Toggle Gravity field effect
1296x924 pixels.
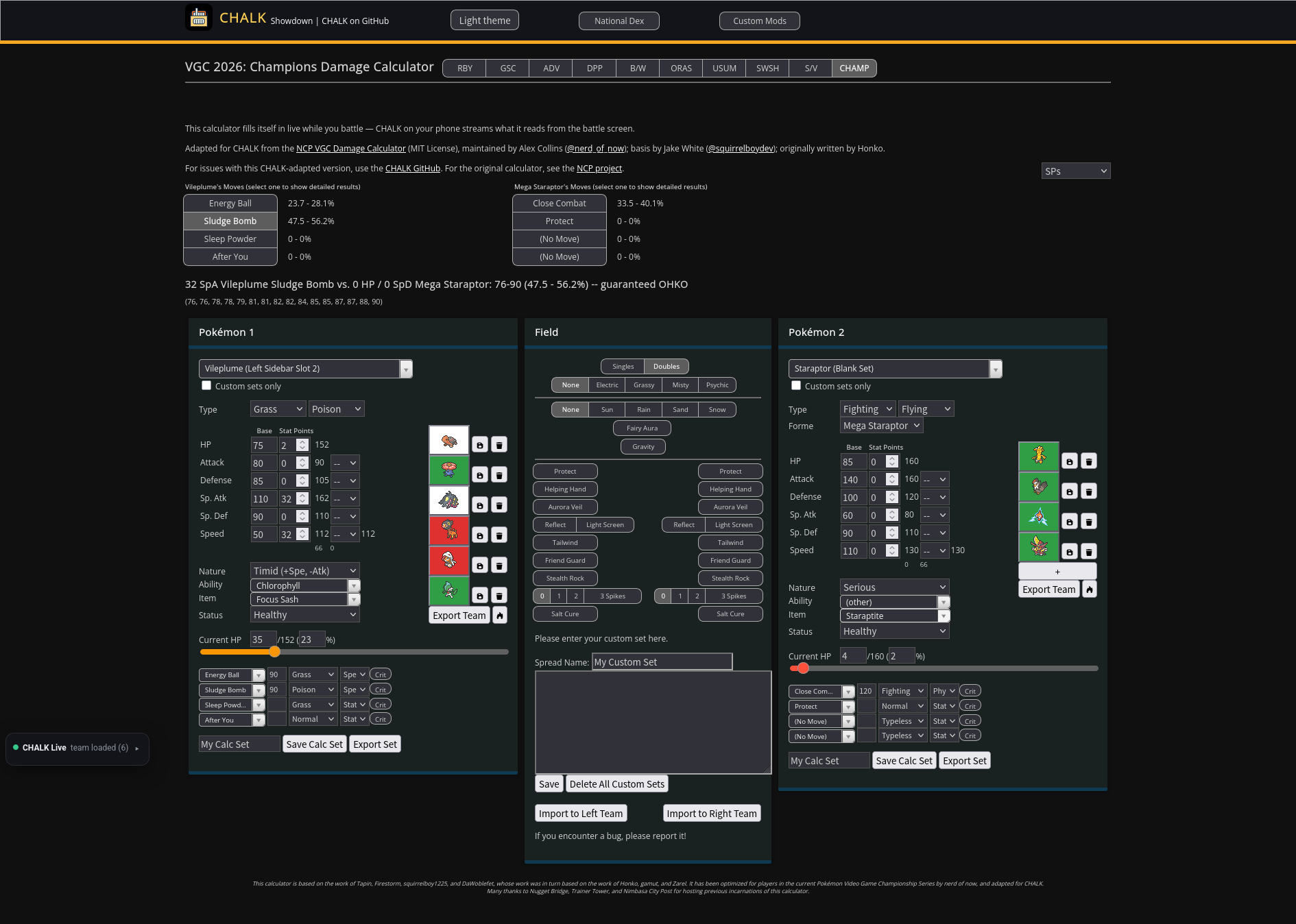643,447
